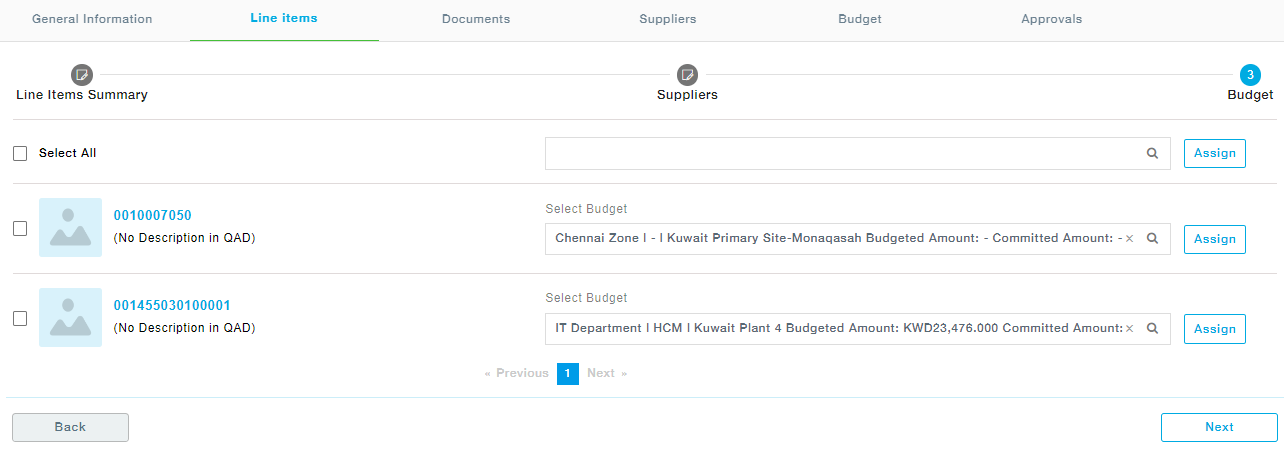This screenshot has width=1284, height=451.
Task: Click the Budget step number 3 icon
Action: 1250,74
